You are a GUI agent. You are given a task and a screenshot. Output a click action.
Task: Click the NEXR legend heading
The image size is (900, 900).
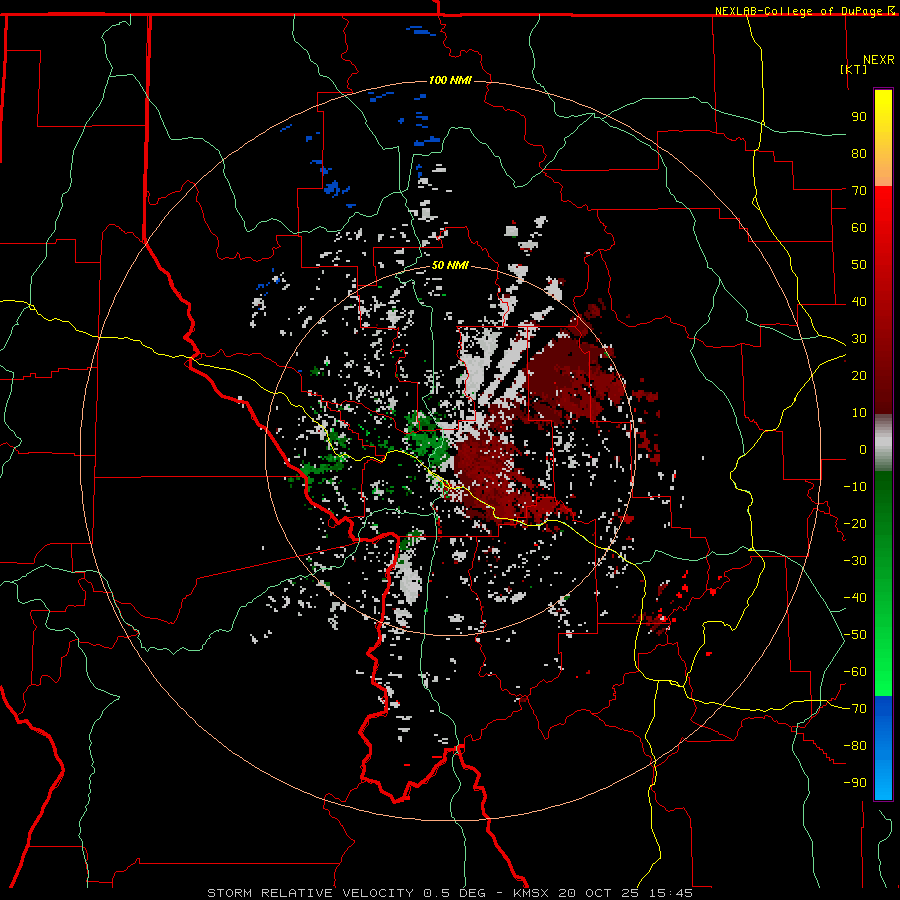[879, 60]
